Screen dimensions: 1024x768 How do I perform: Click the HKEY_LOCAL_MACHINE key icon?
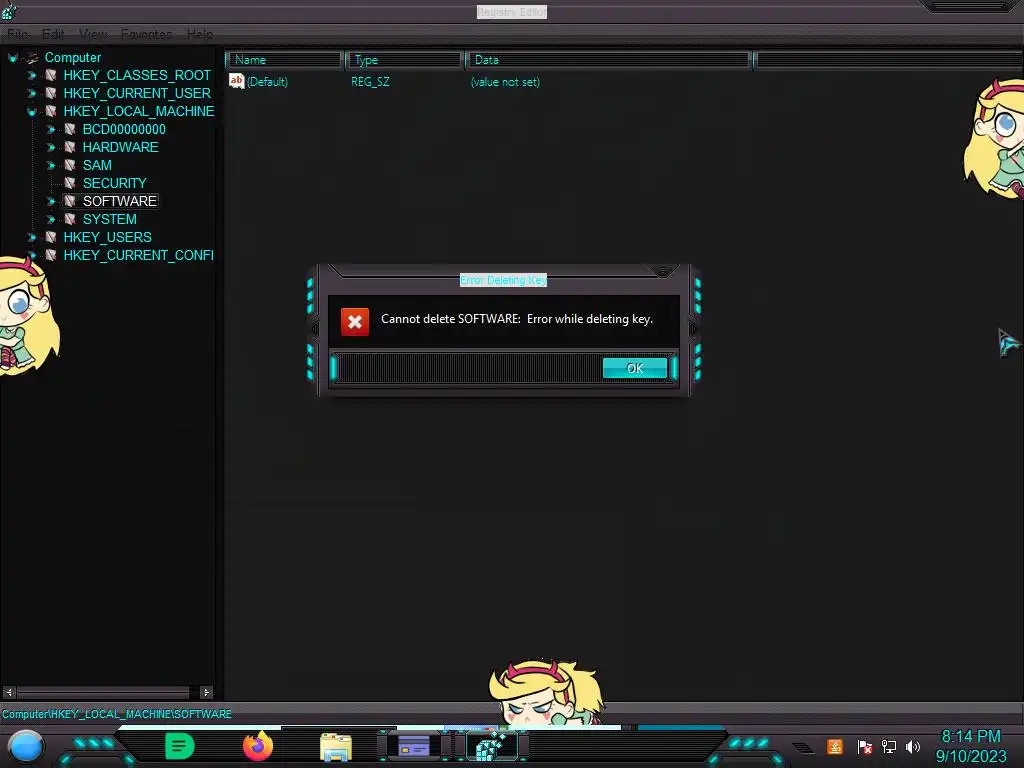point(51,111)
